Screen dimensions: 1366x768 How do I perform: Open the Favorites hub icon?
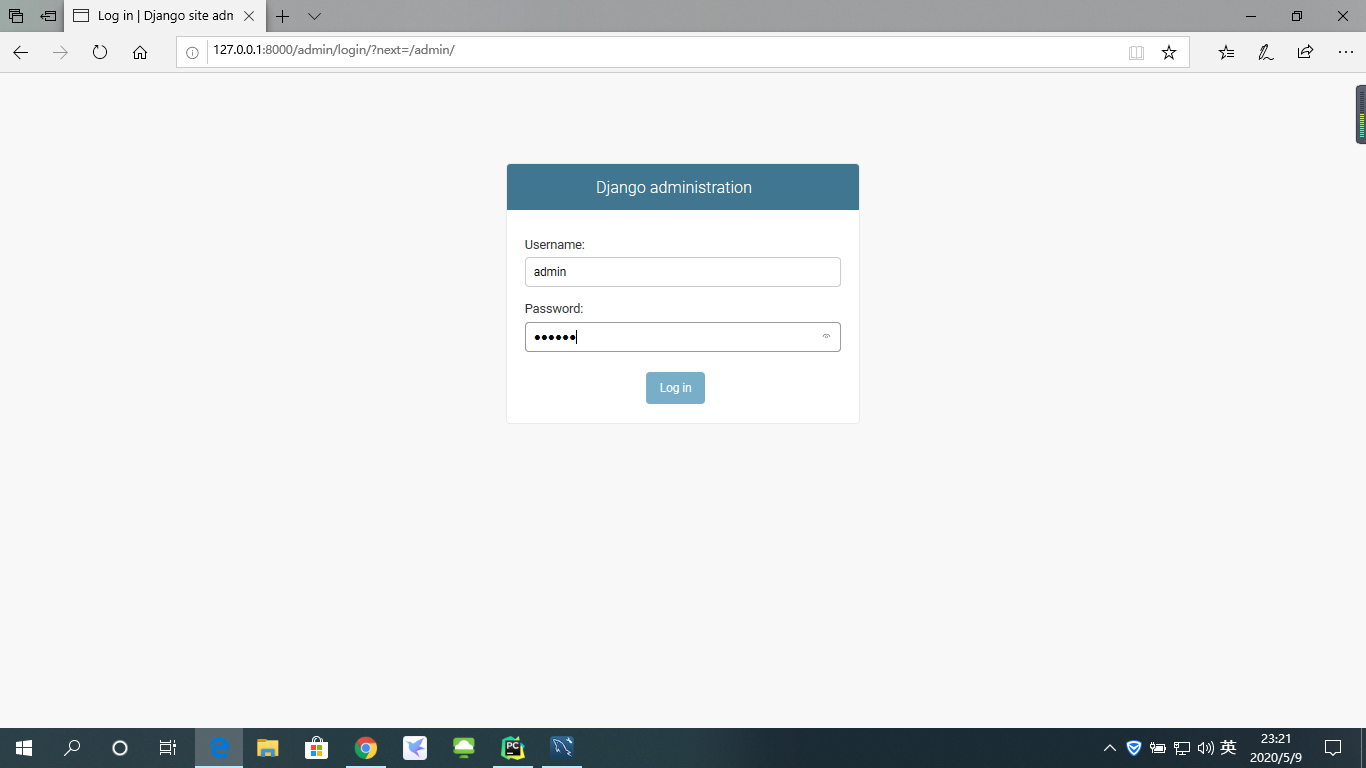pyautogui.click(x=1226, y=52)
